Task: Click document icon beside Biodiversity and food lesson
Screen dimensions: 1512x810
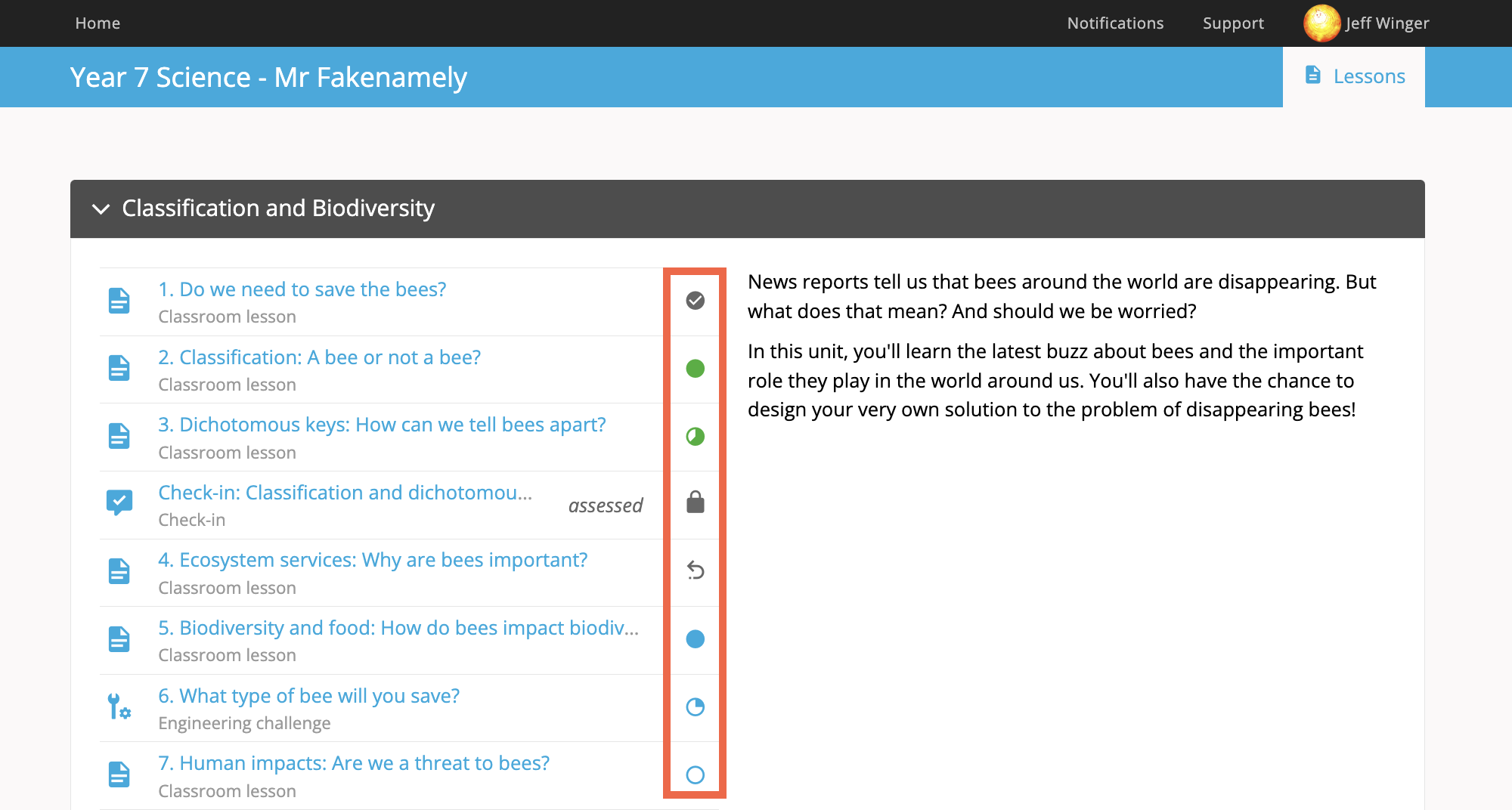Action: [x=119, y=639]
